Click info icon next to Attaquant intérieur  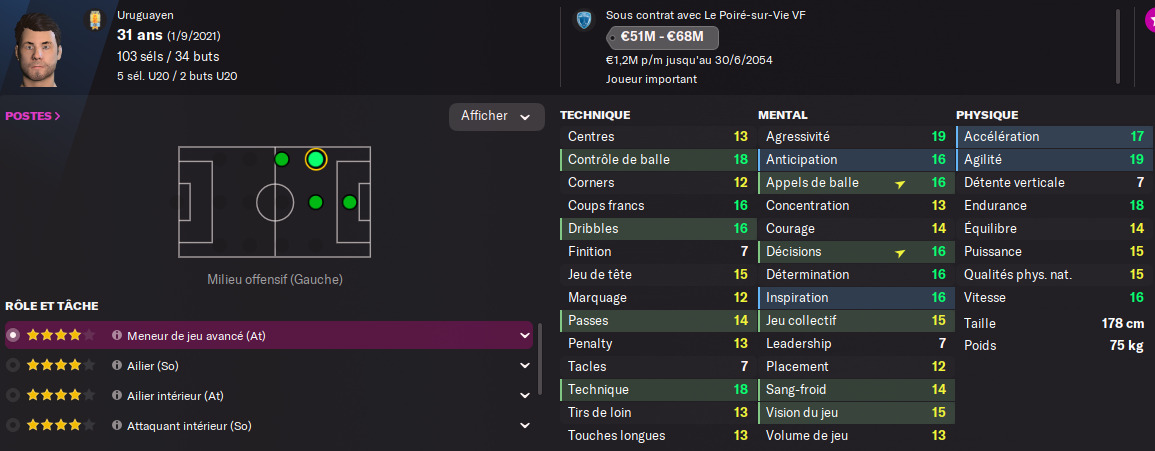click(117, 426)
